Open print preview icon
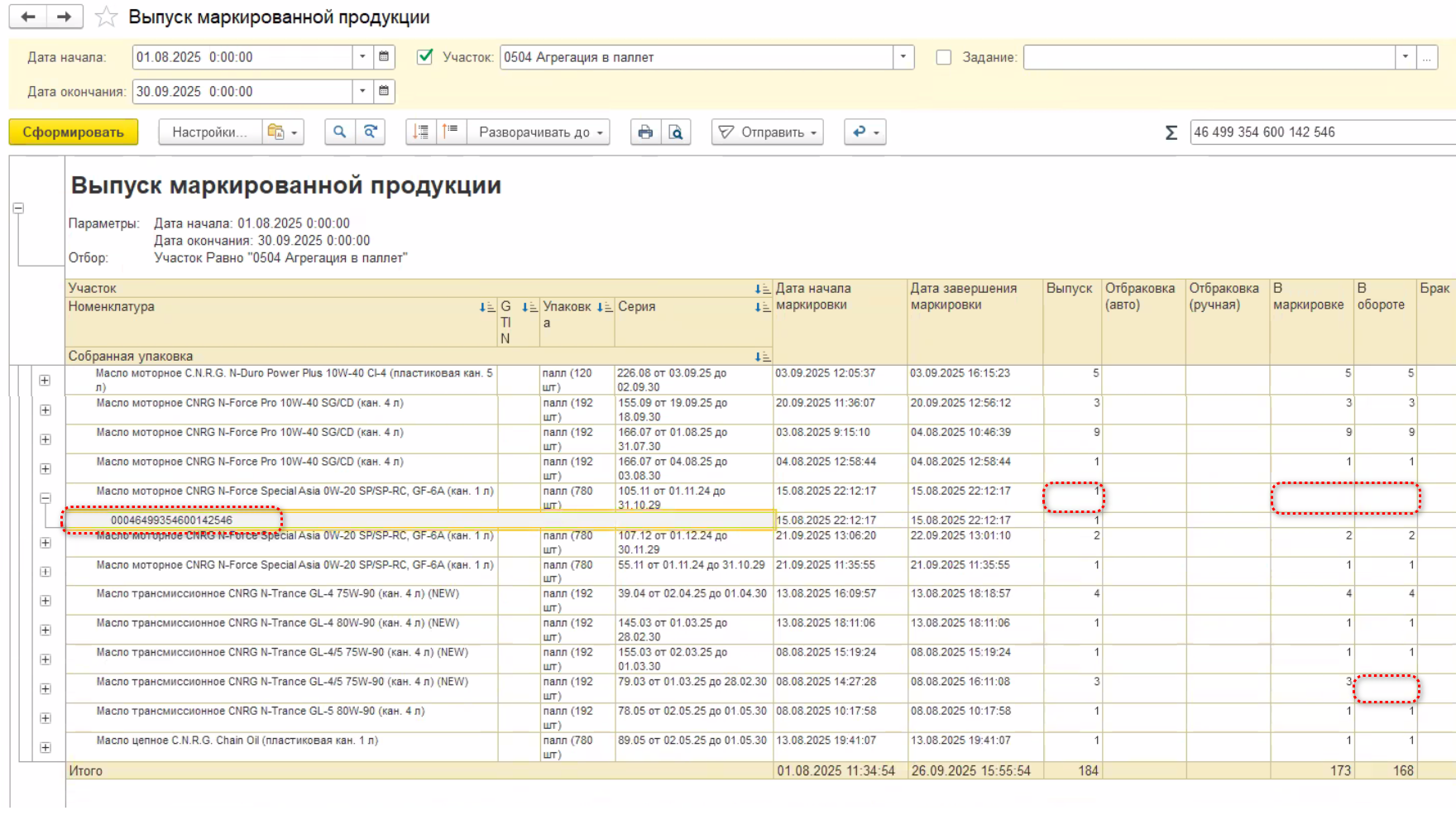The image size is (1456, 820). (676, 132)
